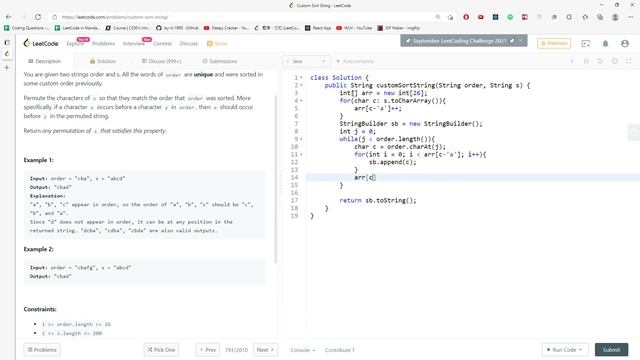Open the browser profile avatar
Image resolution: width=640 pixels, height=360 pixels.
(x=615, y=17)
